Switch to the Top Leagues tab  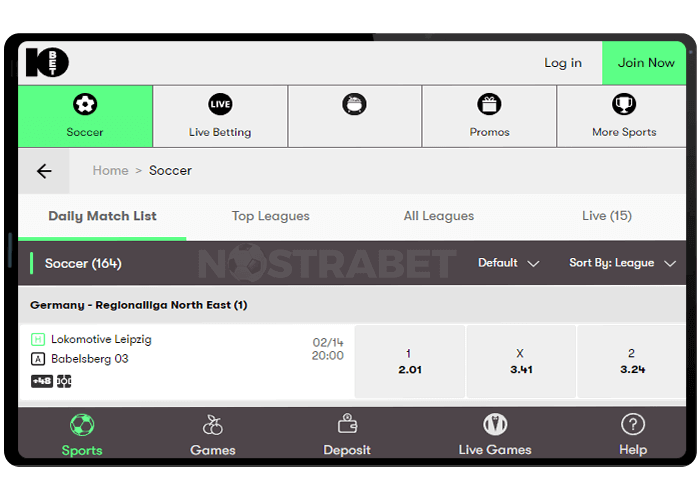point(271,216)
